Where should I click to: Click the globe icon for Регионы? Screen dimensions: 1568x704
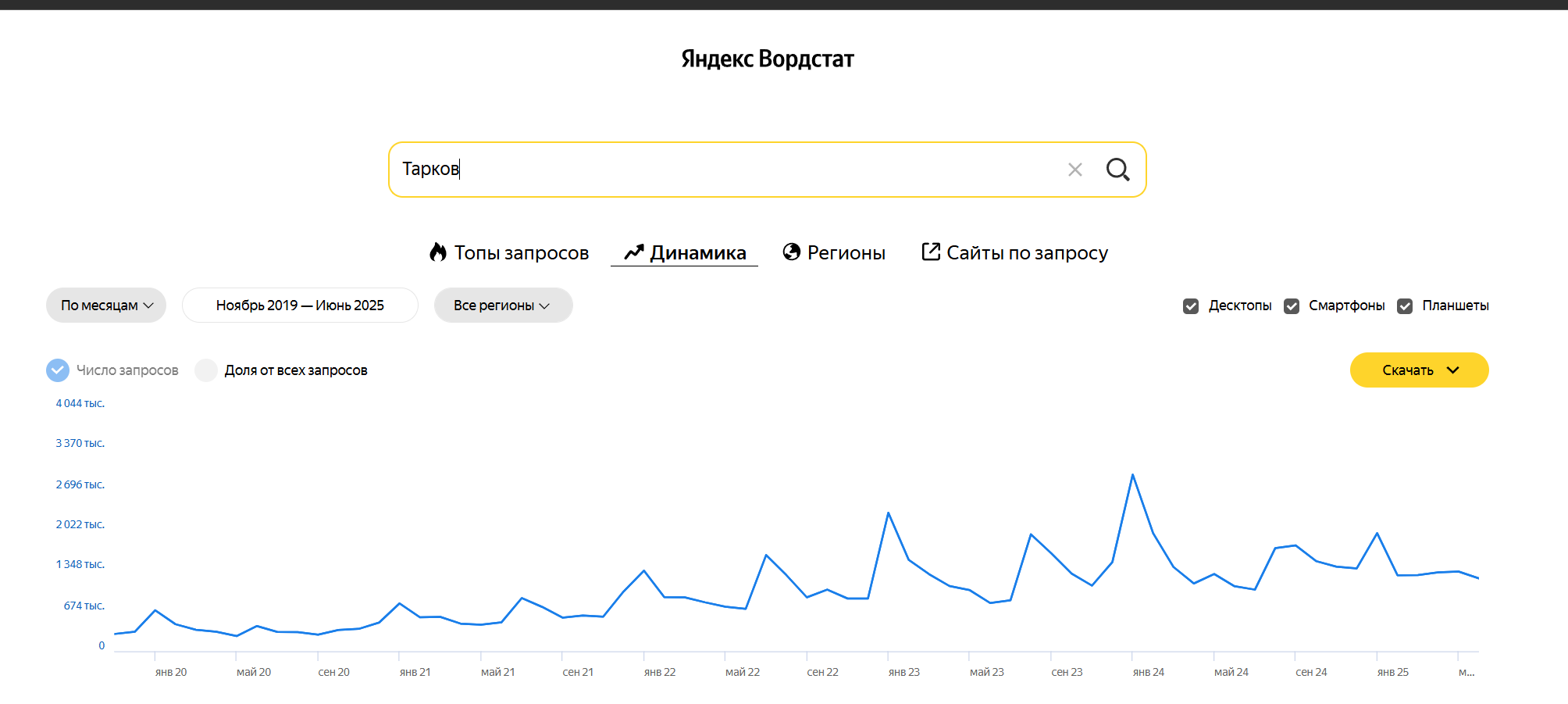(x=792, y=252)
